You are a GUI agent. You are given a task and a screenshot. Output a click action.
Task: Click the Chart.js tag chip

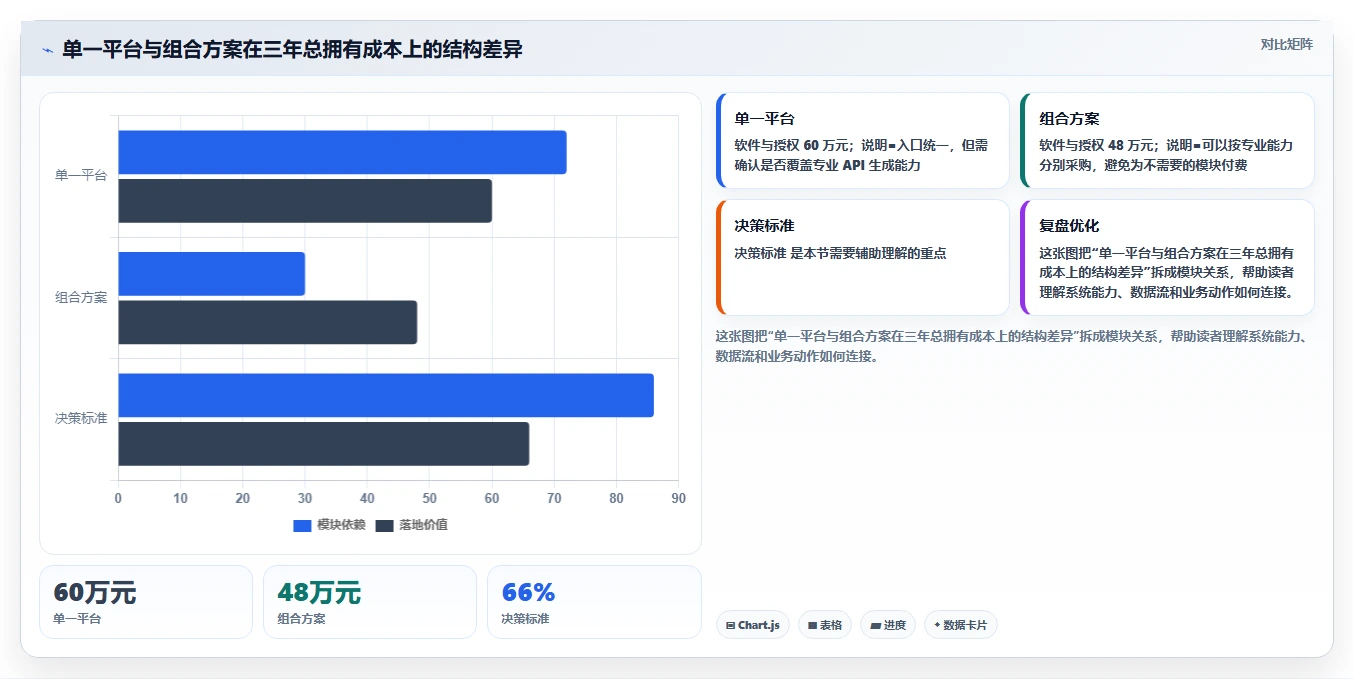[753, 625]
